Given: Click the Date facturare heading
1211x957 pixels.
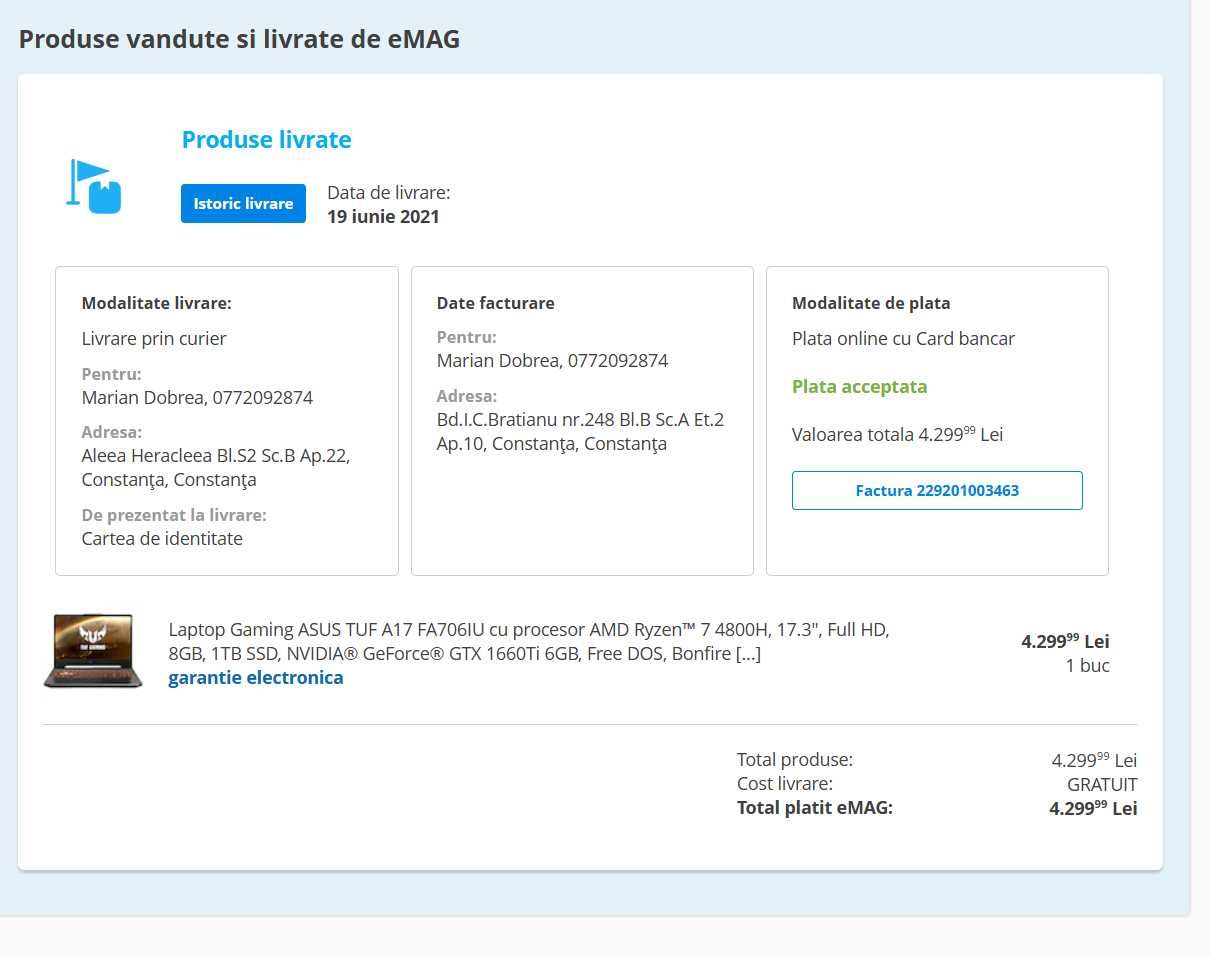Looking at the screenshot, I should click(x=495, y=303).
